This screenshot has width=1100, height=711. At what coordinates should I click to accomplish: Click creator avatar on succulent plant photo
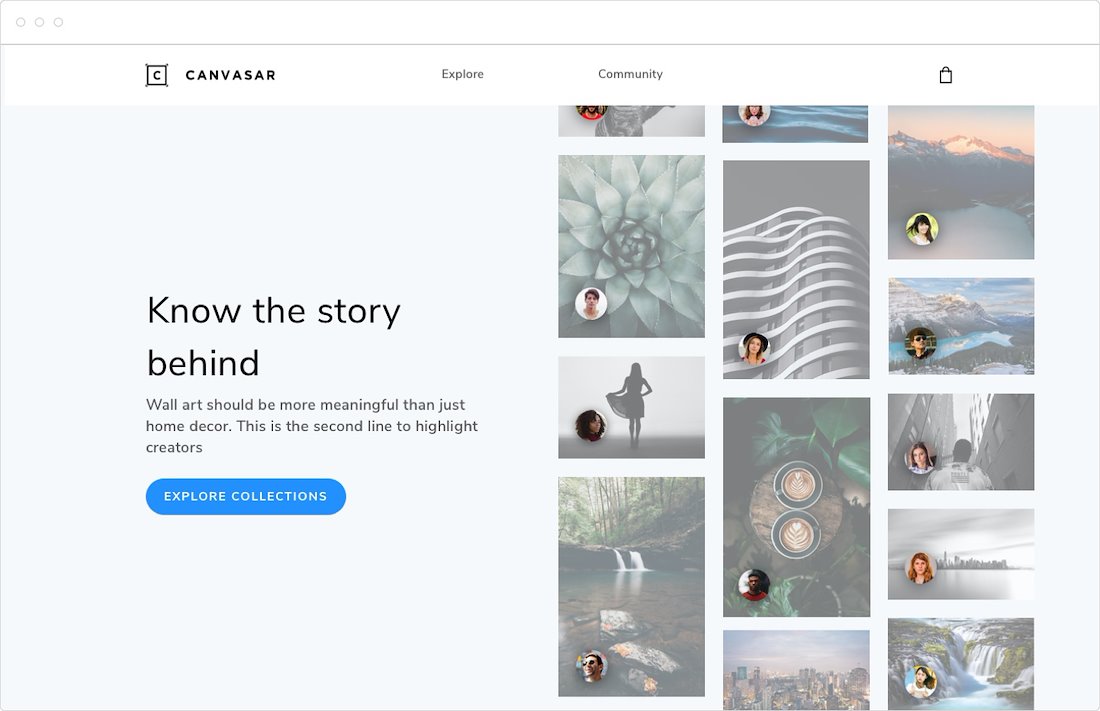tap(591, 303)
